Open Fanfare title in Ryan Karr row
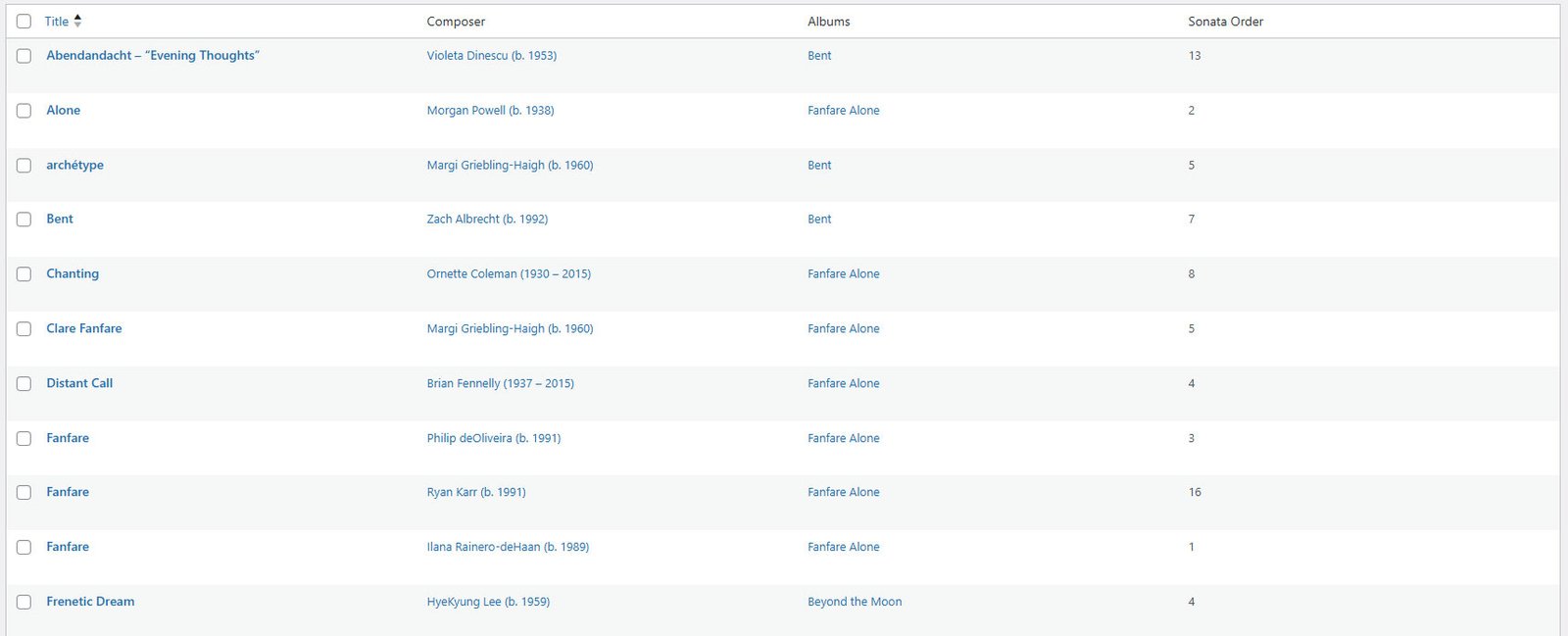 68,493
